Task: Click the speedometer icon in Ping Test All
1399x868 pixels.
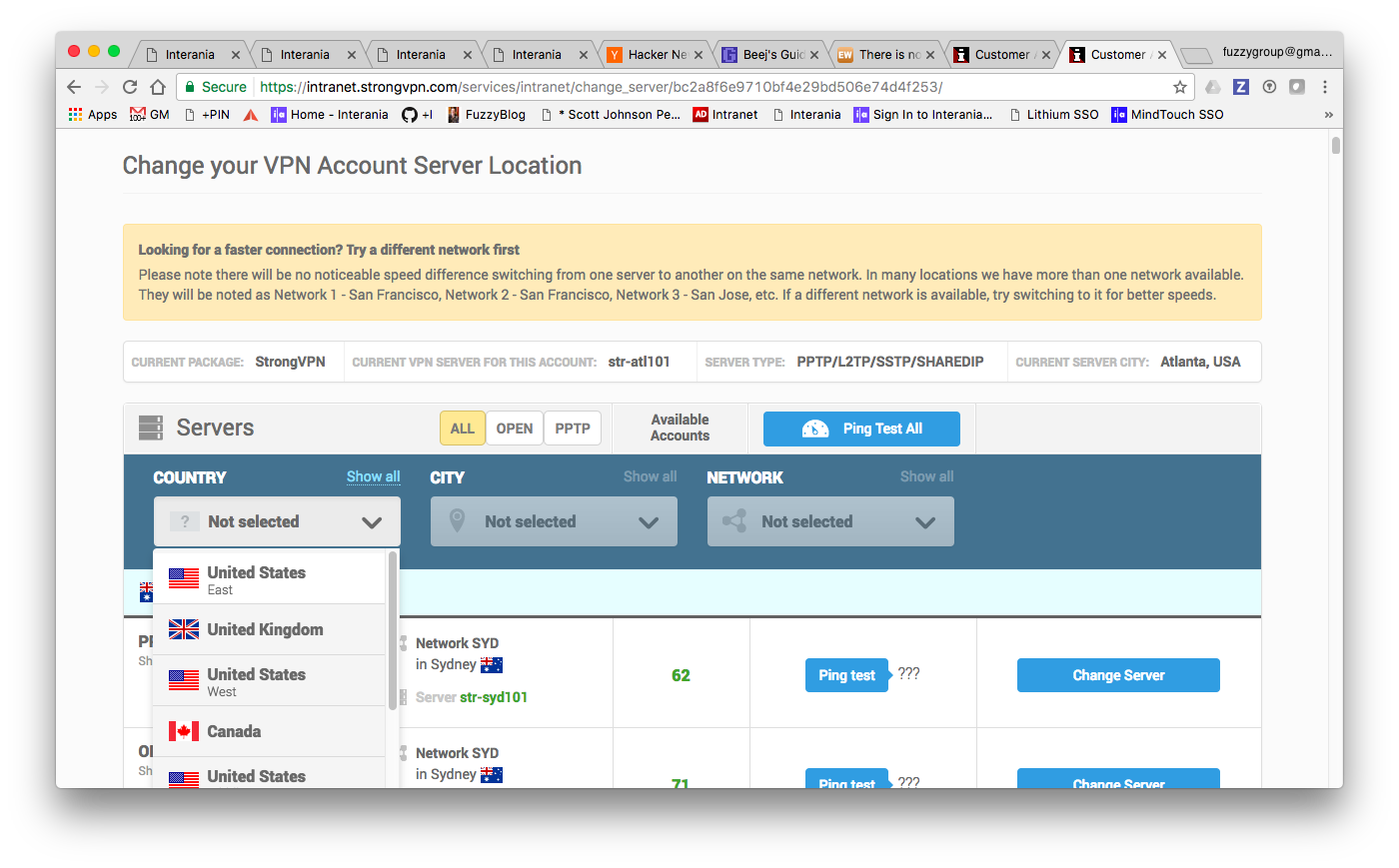Action: [815, 429]
